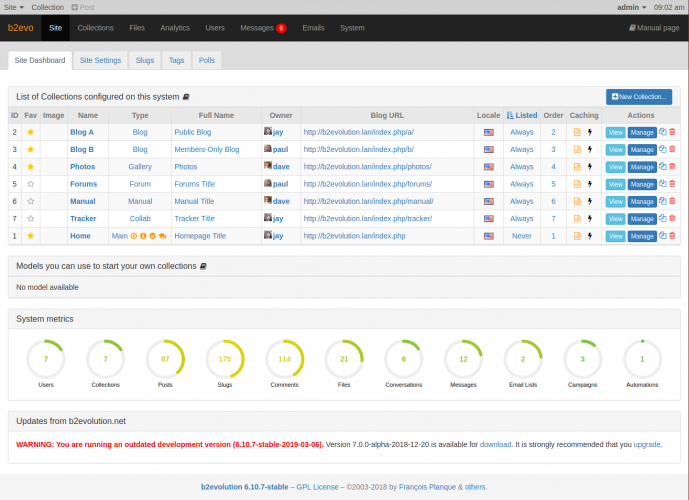The width and height of the screenshot is (689, 500).
Task: Click the delete trash icon for Blog A
Action: (x=672, y=132)
